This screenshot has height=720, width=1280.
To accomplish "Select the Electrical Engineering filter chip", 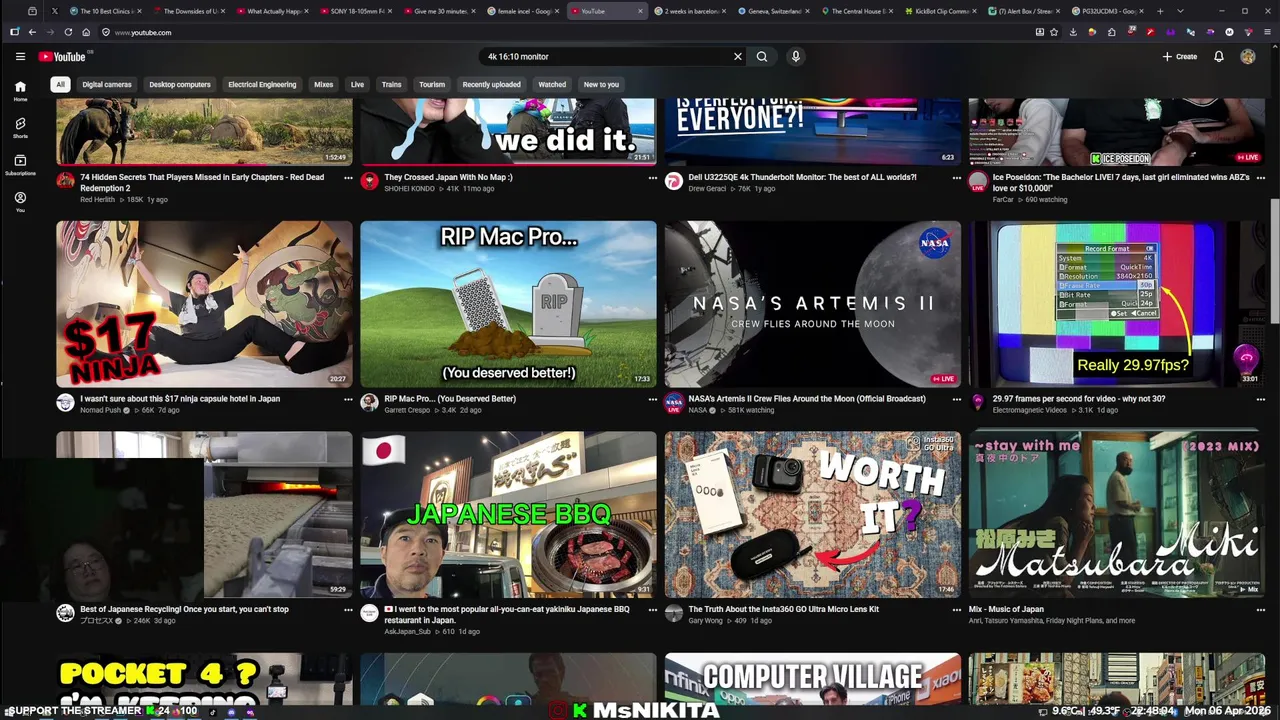I will click(x=262, y=85).
